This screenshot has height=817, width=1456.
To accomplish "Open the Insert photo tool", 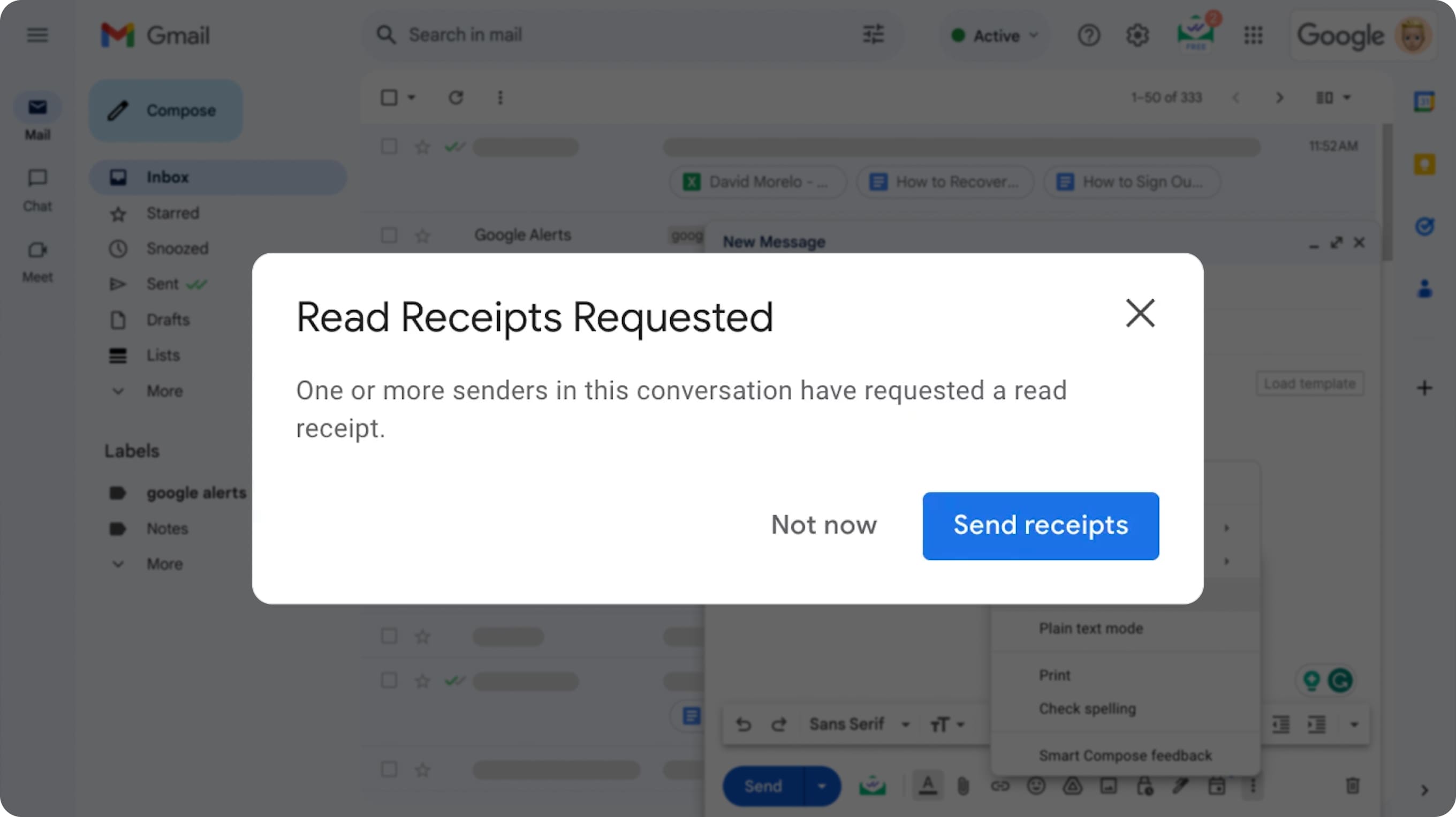I will [1109, 785].
